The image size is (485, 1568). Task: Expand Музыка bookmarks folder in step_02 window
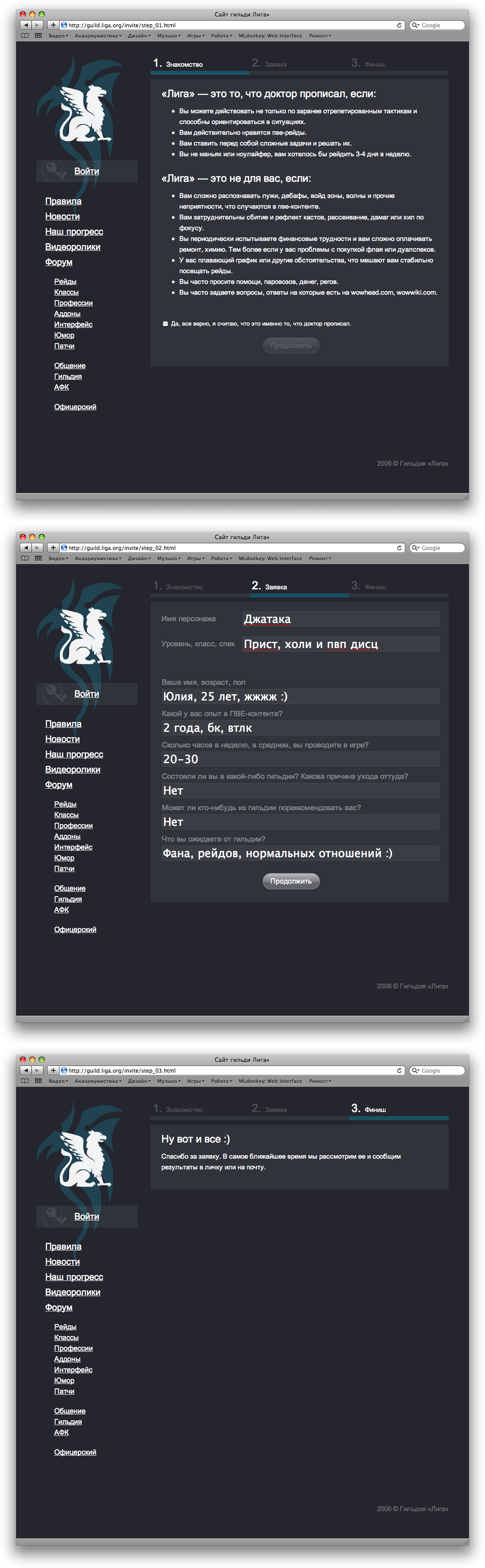coord(169,558)
